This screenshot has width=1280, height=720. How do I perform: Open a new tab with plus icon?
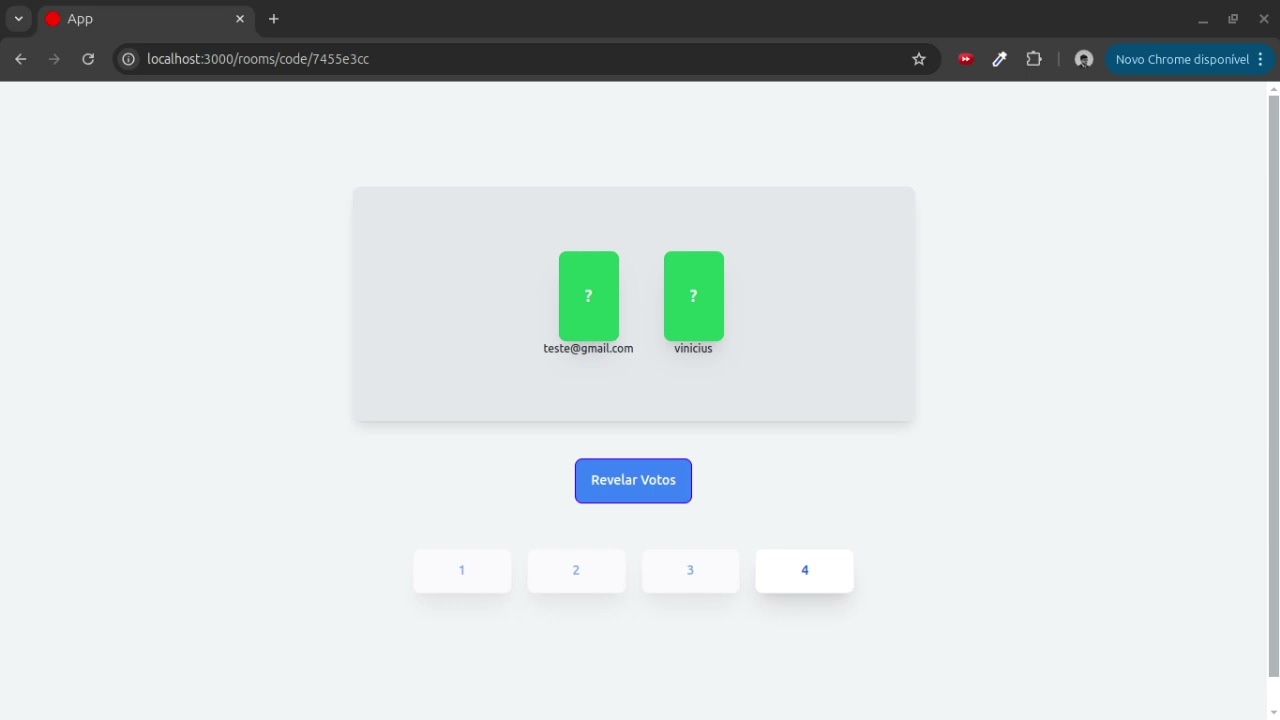273,19
